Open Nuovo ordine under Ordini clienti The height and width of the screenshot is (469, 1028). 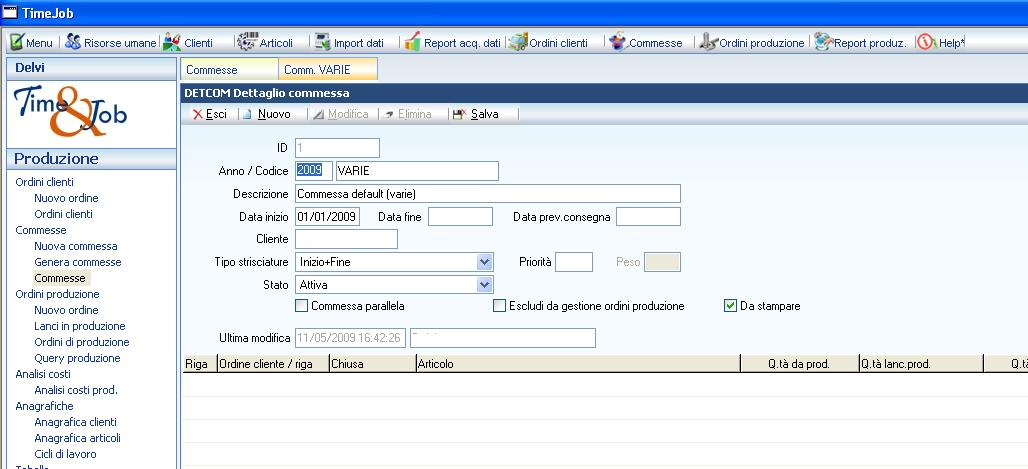click(66, 198)
